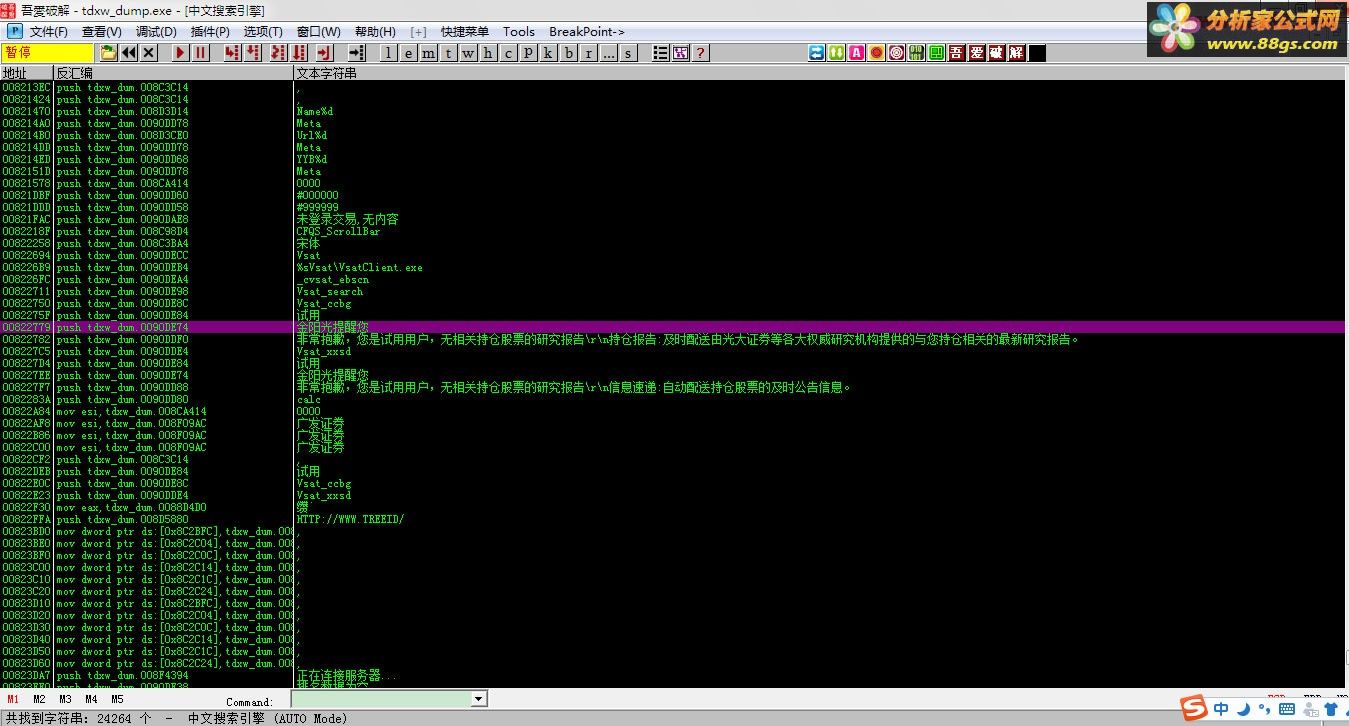Viewport: 1349px width, 726px height.
Task: Open References window with 'r' button
Action: click(588, 53)
